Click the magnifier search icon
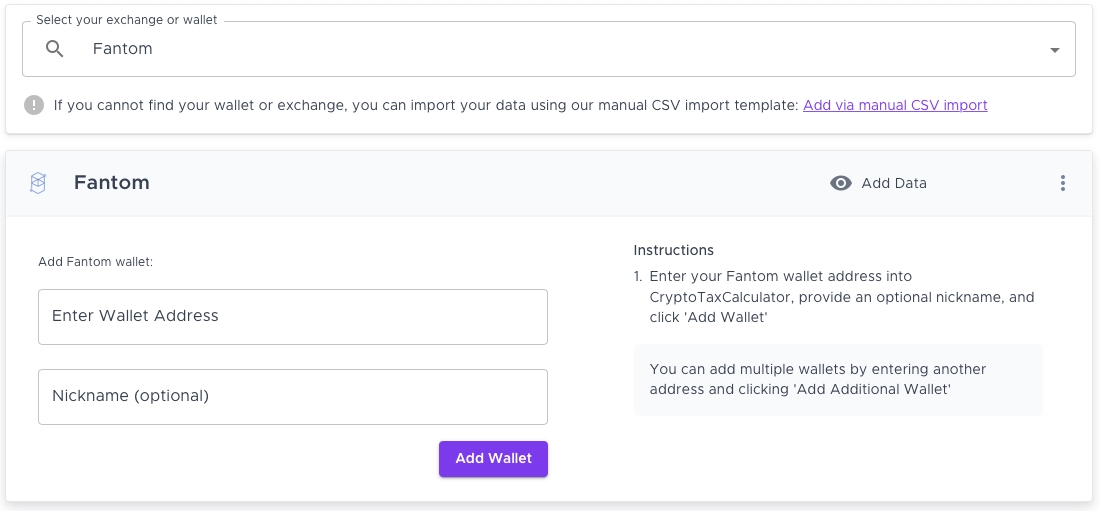1100x511 pixels. [x=55, y=49]
